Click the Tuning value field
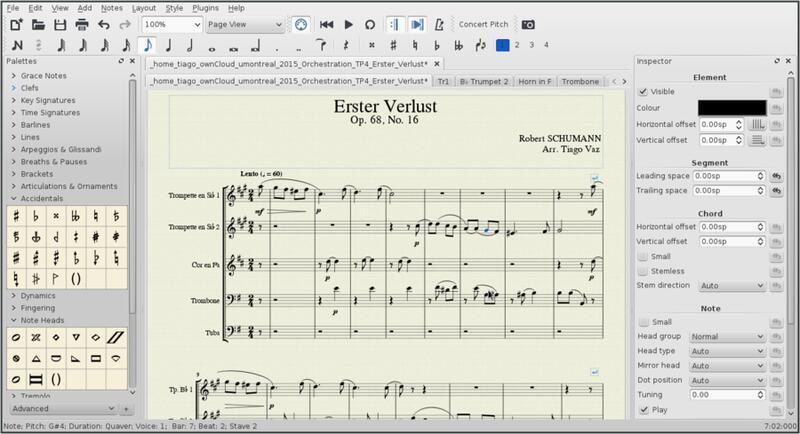800x434 pixels. tap(728, 395)
